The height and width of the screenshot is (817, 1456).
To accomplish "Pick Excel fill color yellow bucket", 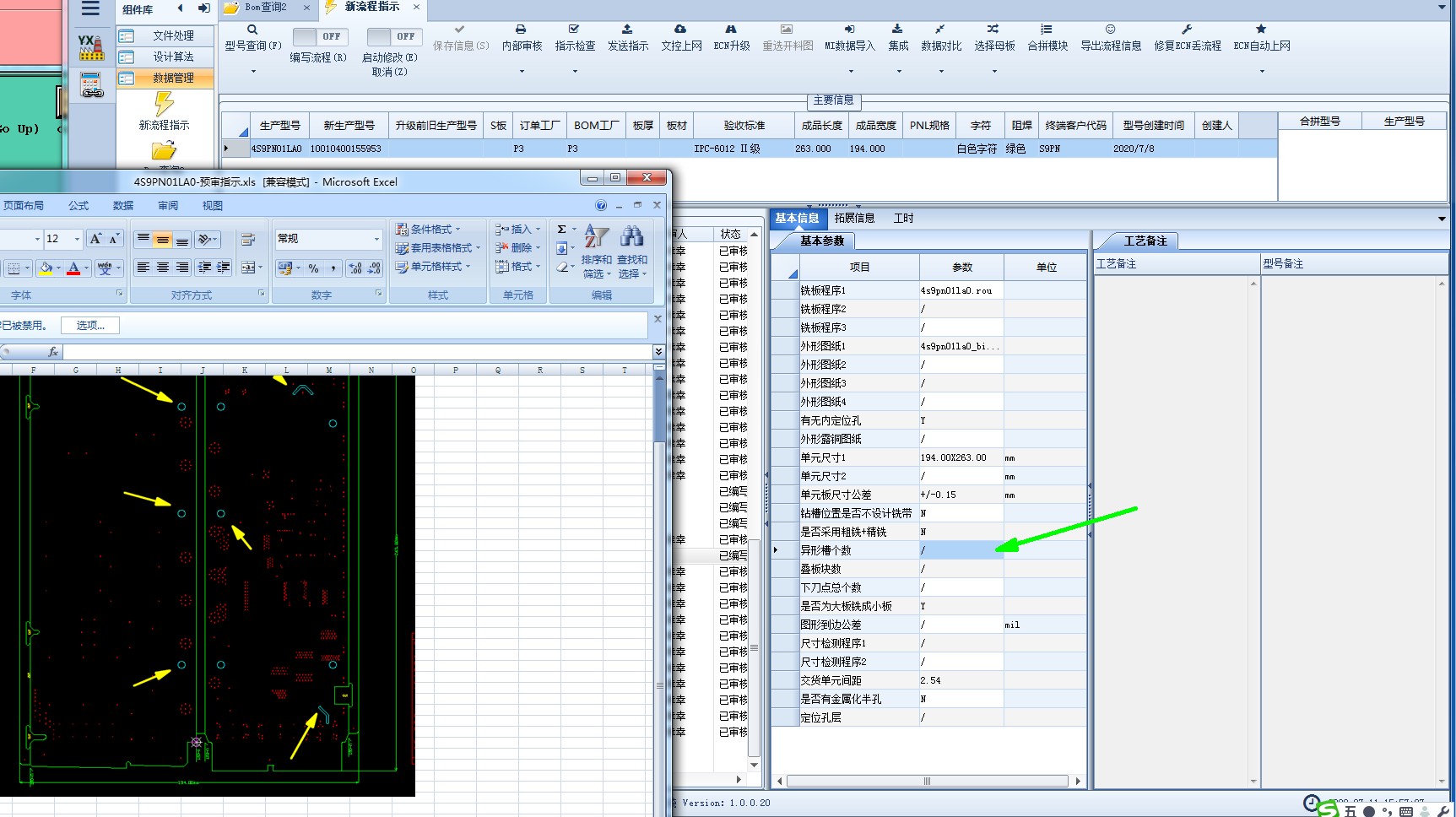I will point(46,268).
